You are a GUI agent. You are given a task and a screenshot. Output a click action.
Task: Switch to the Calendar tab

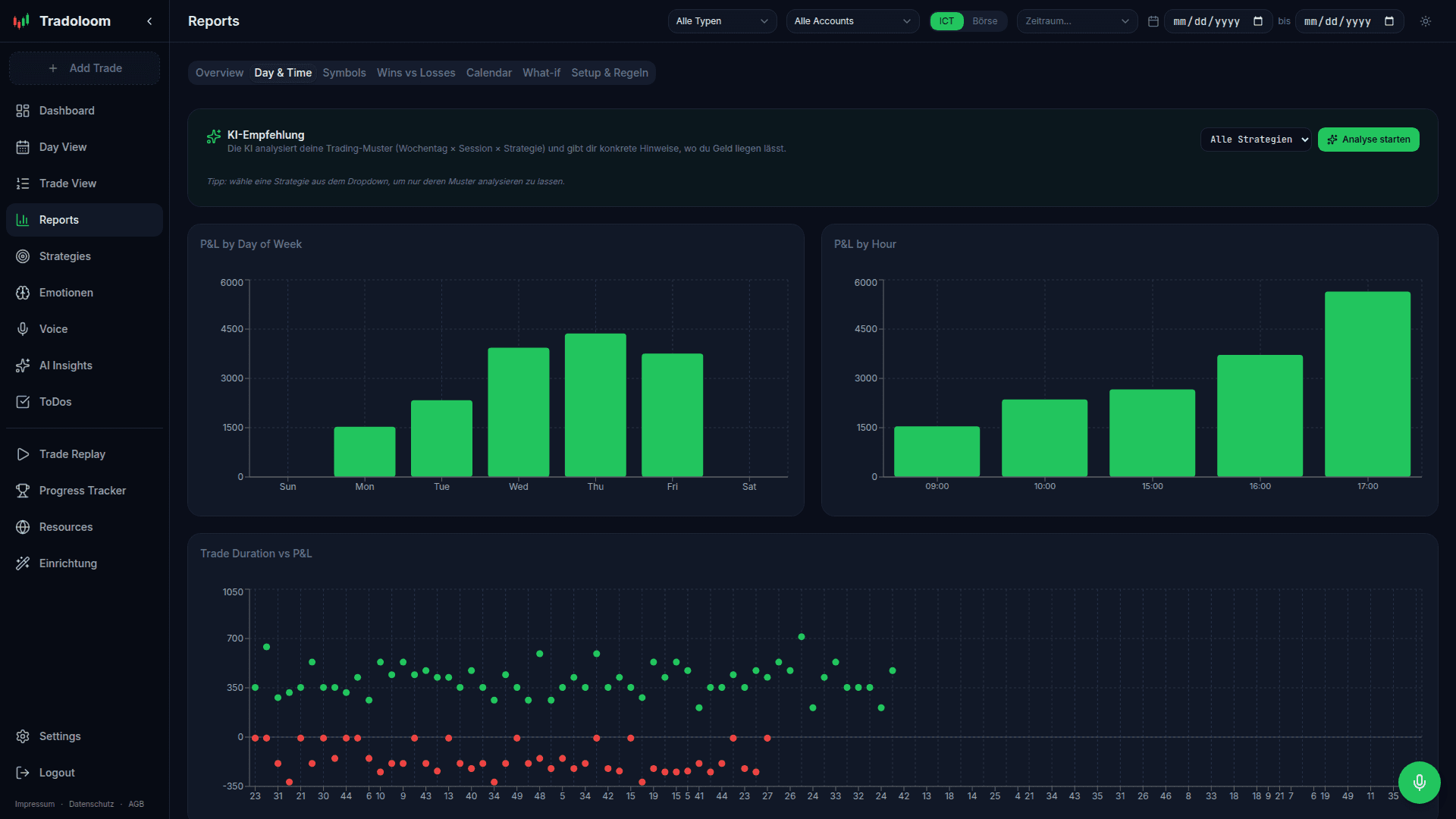pyautogui.click(x=489, y=73)
